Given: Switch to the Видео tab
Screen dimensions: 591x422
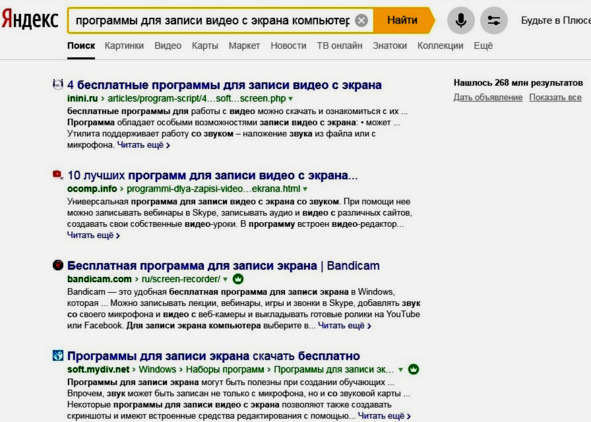Looking at the screenshot, I should [x=168, y=46].
